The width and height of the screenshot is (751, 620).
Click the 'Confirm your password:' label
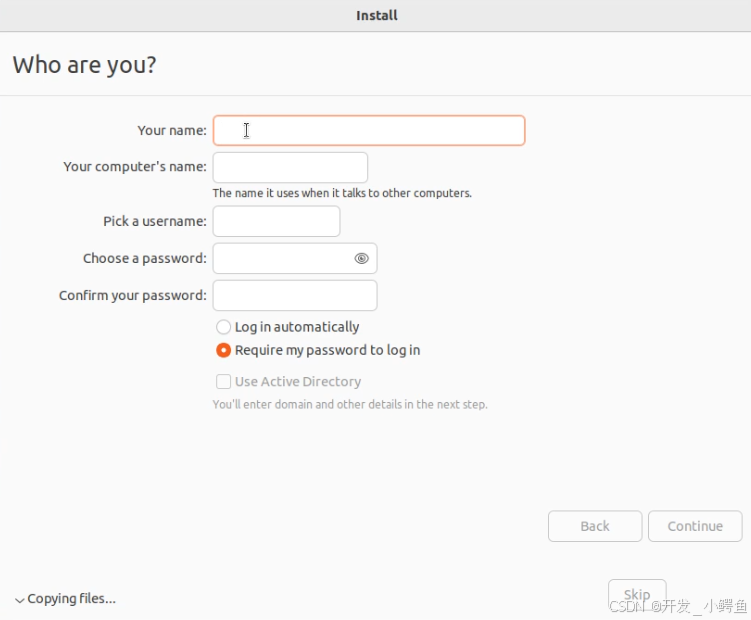pos(133,295)
